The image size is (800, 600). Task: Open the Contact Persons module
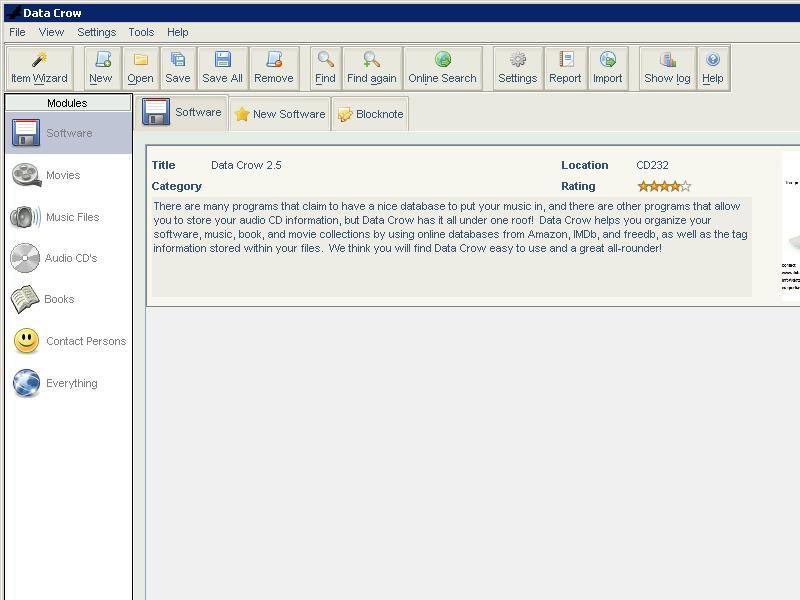68,341
